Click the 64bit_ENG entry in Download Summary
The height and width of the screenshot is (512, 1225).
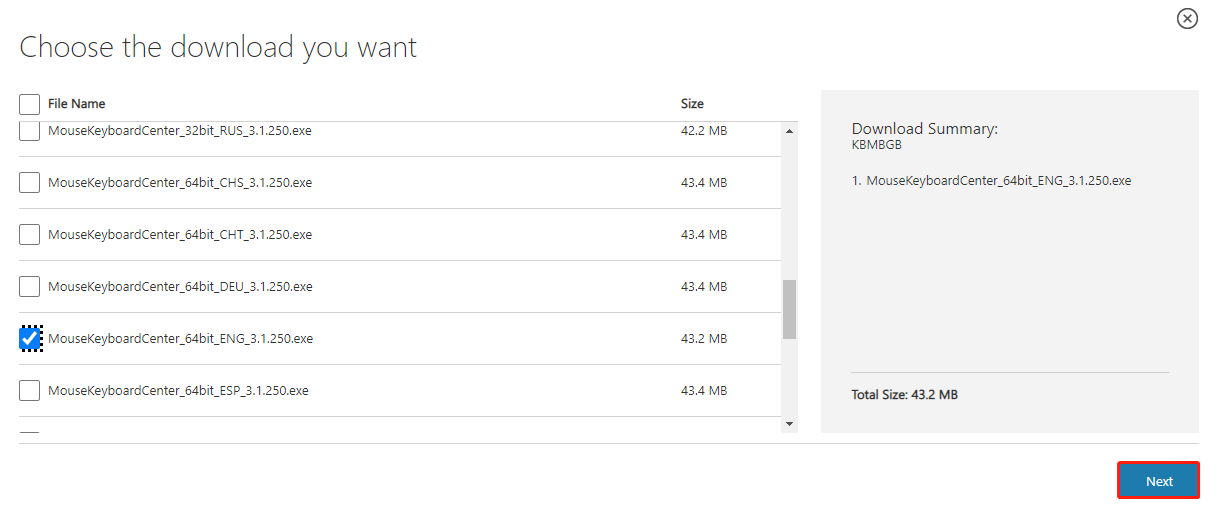pos(998,181)
